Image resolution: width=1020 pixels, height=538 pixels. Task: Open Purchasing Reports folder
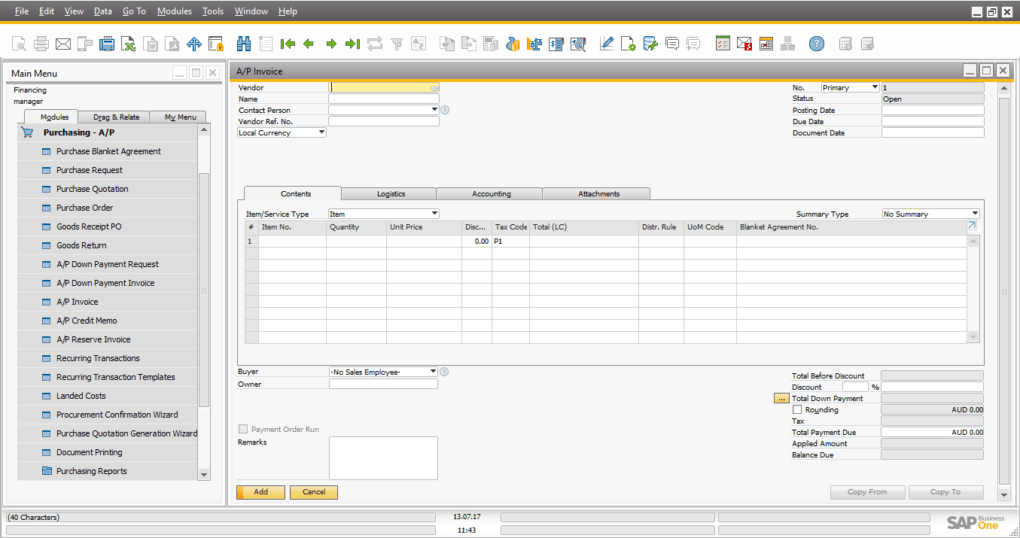[x=91, y=471]
